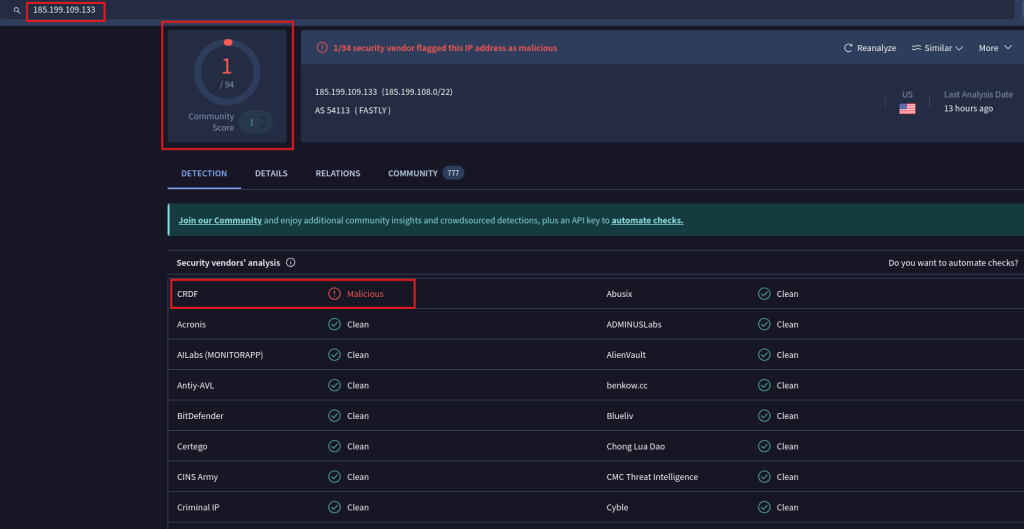
Task: Select the BitDefender vendor name
Action: tap(200, 416)
